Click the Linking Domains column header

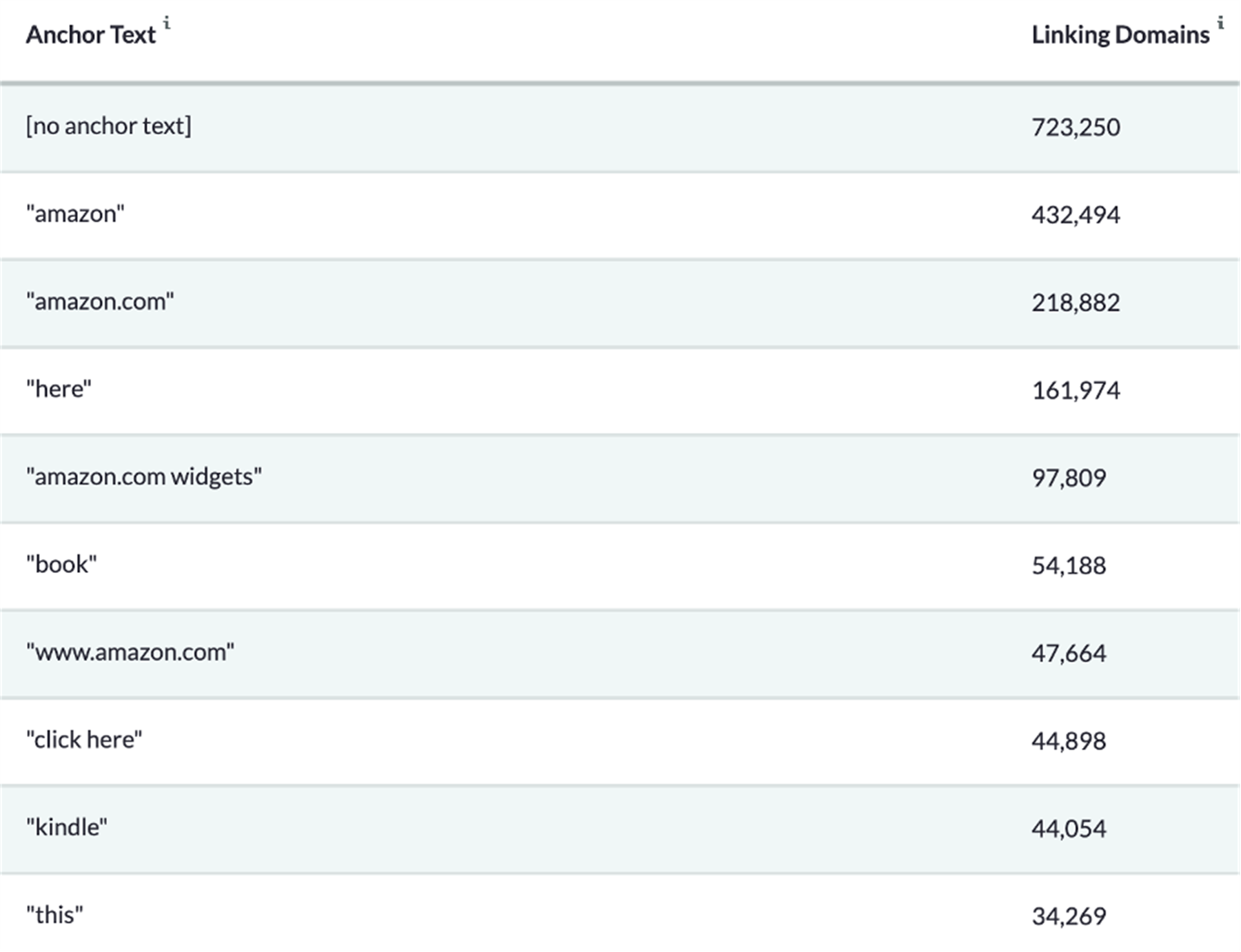(x=1120, y=34)
